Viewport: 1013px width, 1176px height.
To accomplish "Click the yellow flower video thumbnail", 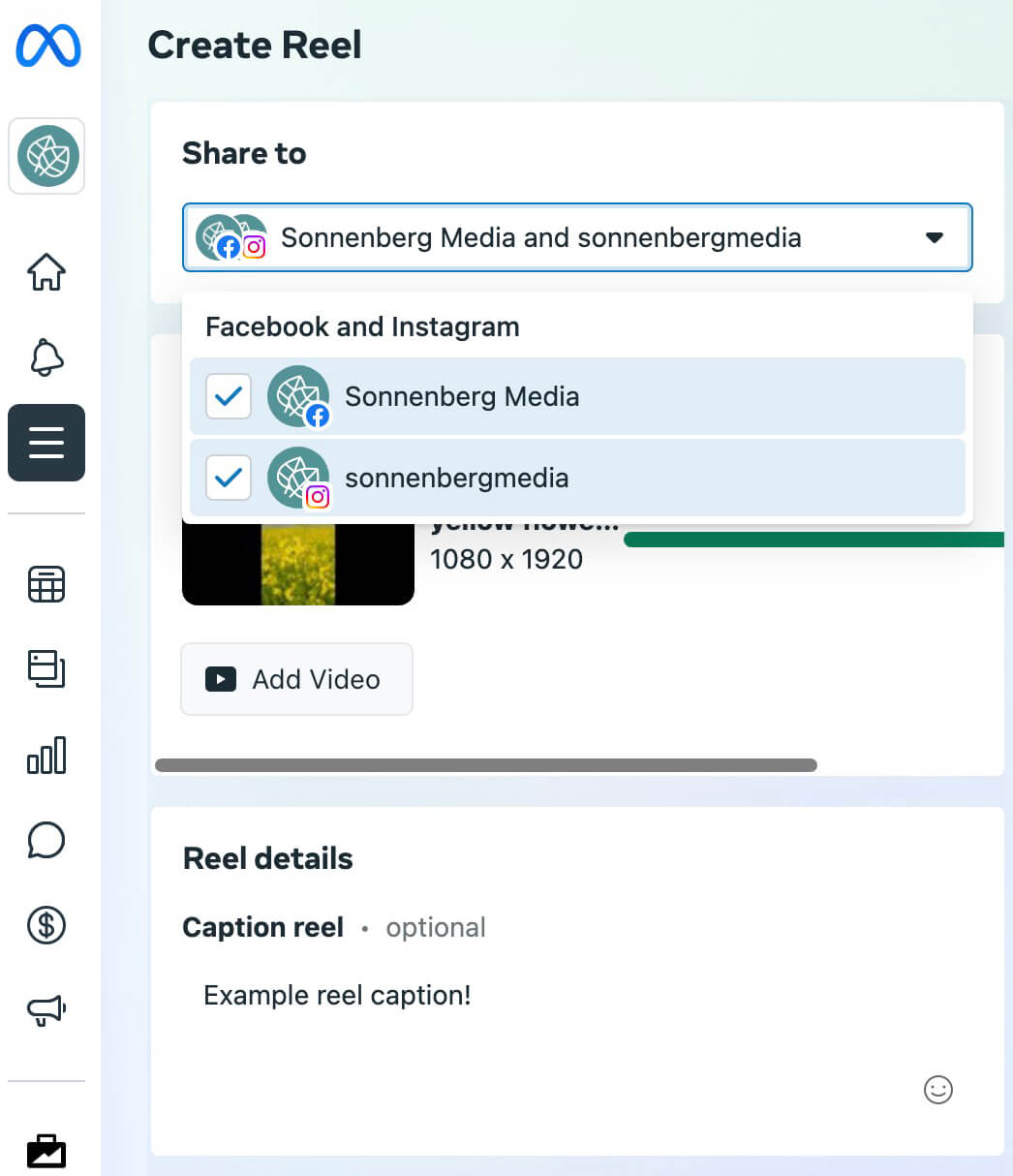I will point(298,564).
